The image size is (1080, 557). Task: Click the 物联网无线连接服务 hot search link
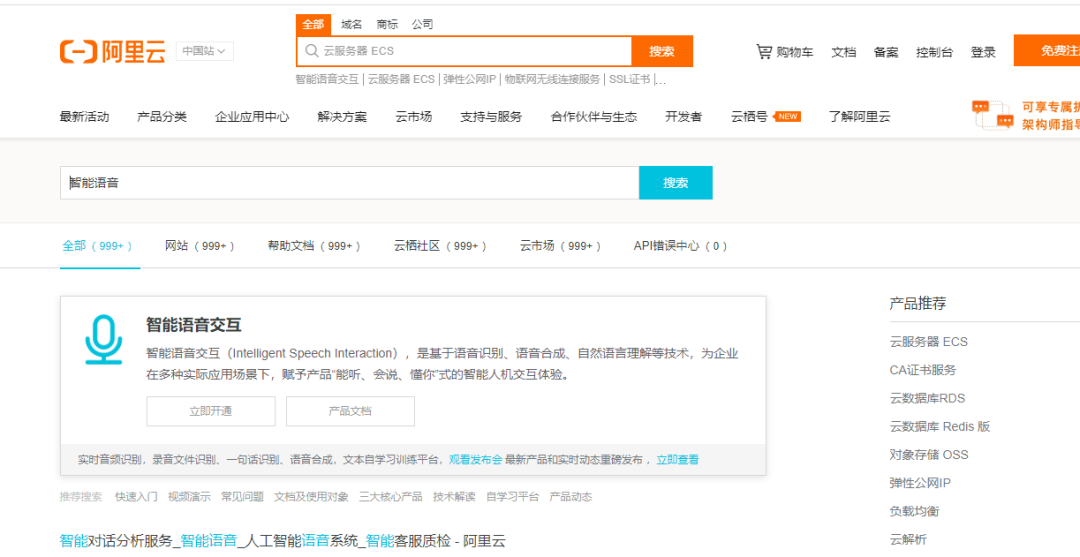552,79
